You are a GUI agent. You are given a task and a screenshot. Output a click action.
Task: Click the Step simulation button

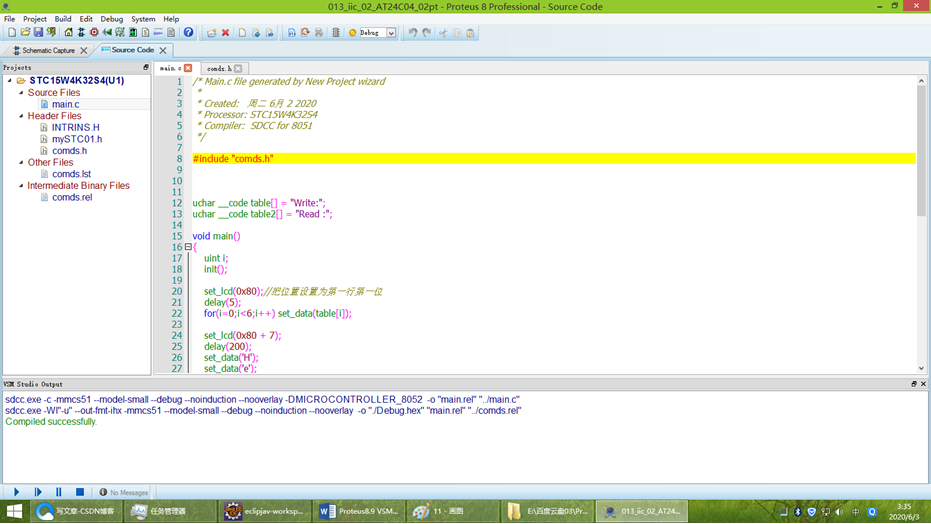[x=37, y=492]
